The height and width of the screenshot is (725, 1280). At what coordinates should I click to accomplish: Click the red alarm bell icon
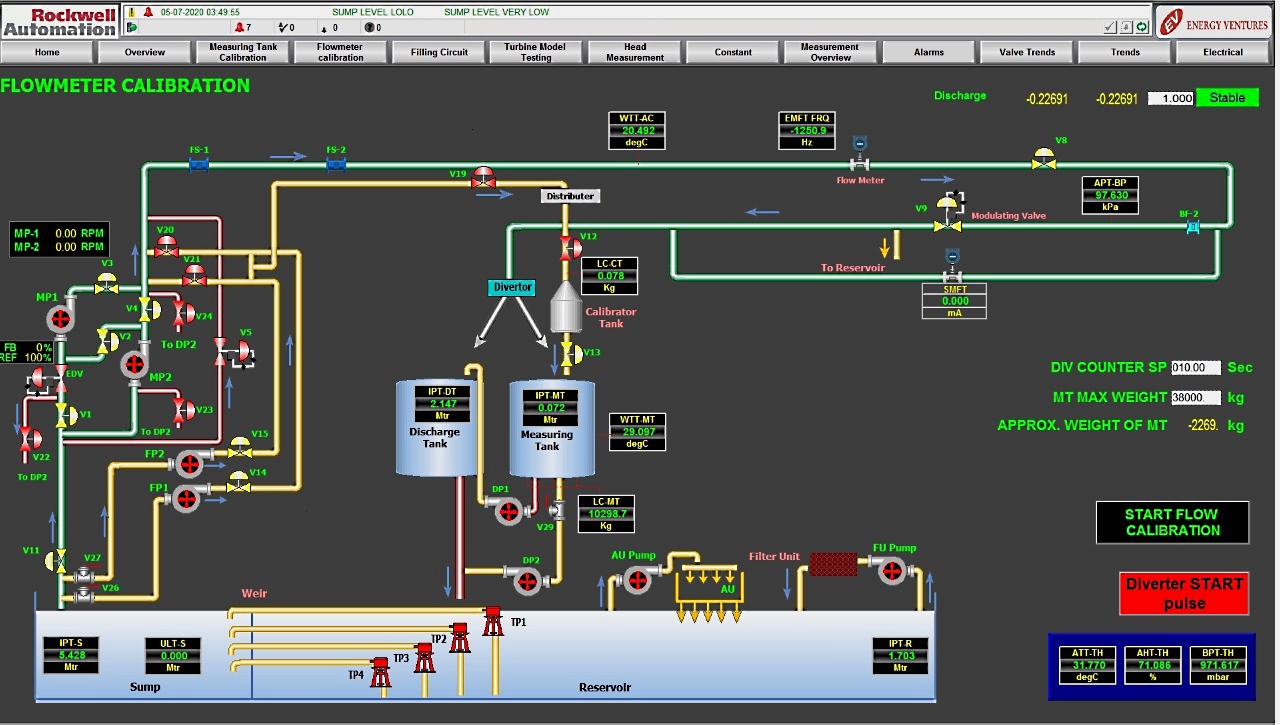tap(148, 12)
